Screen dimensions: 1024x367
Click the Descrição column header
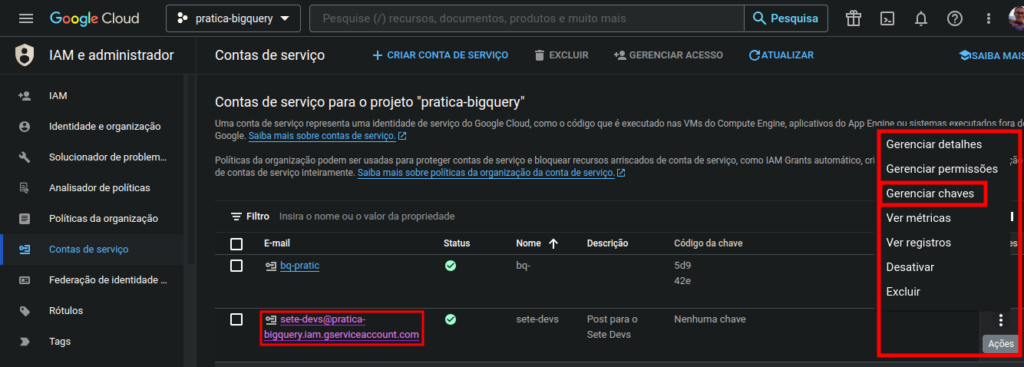click(607, 244)
